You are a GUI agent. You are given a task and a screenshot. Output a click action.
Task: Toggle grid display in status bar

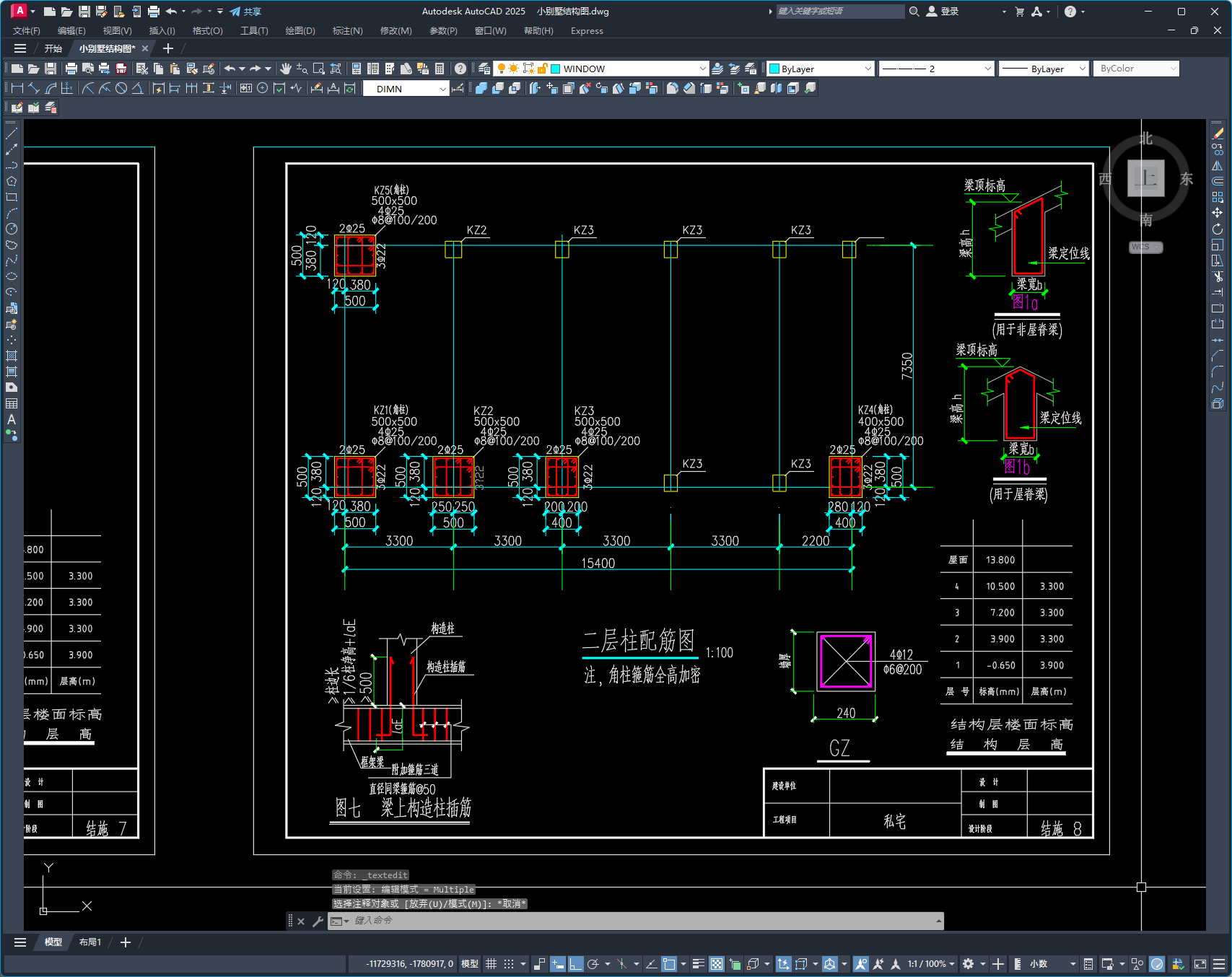point(492,964)
